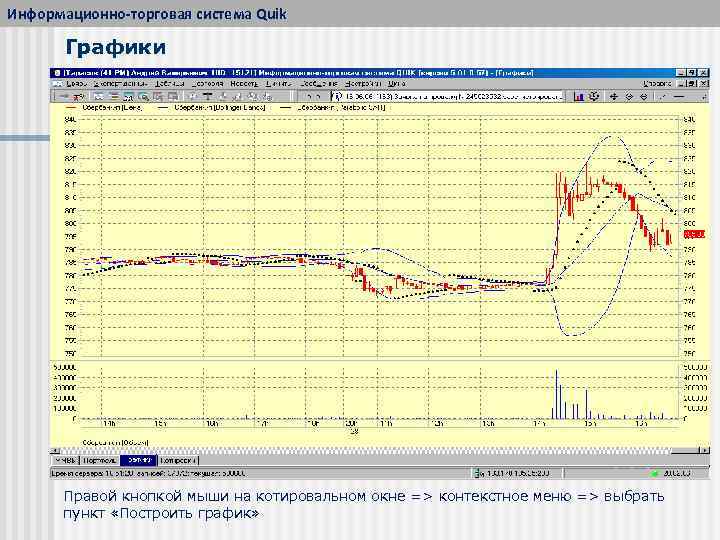Open the Сообщения menu
This screenshot has height=540, width=720.
point(319,84)
